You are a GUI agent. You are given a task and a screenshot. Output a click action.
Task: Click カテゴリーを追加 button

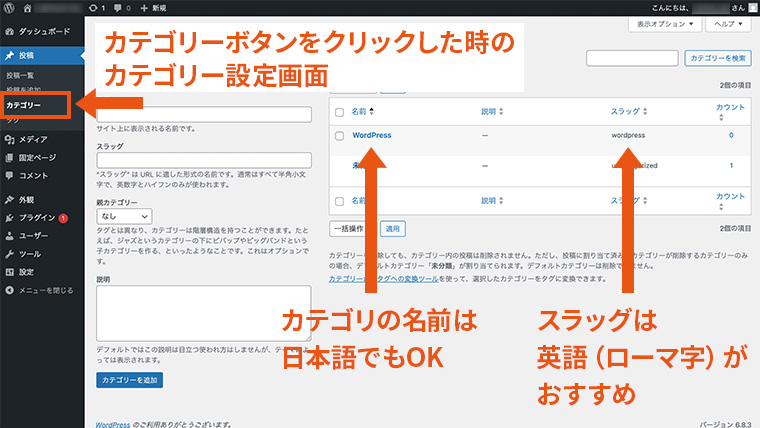(x=129, y=380)
